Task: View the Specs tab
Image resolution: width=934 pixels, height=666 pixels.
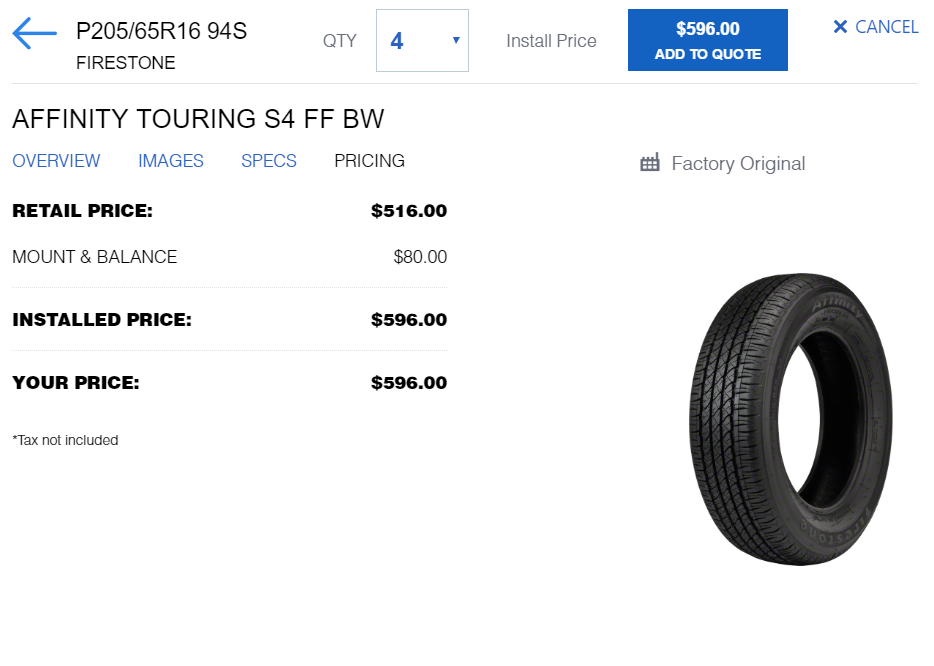Action: point(269,161)
